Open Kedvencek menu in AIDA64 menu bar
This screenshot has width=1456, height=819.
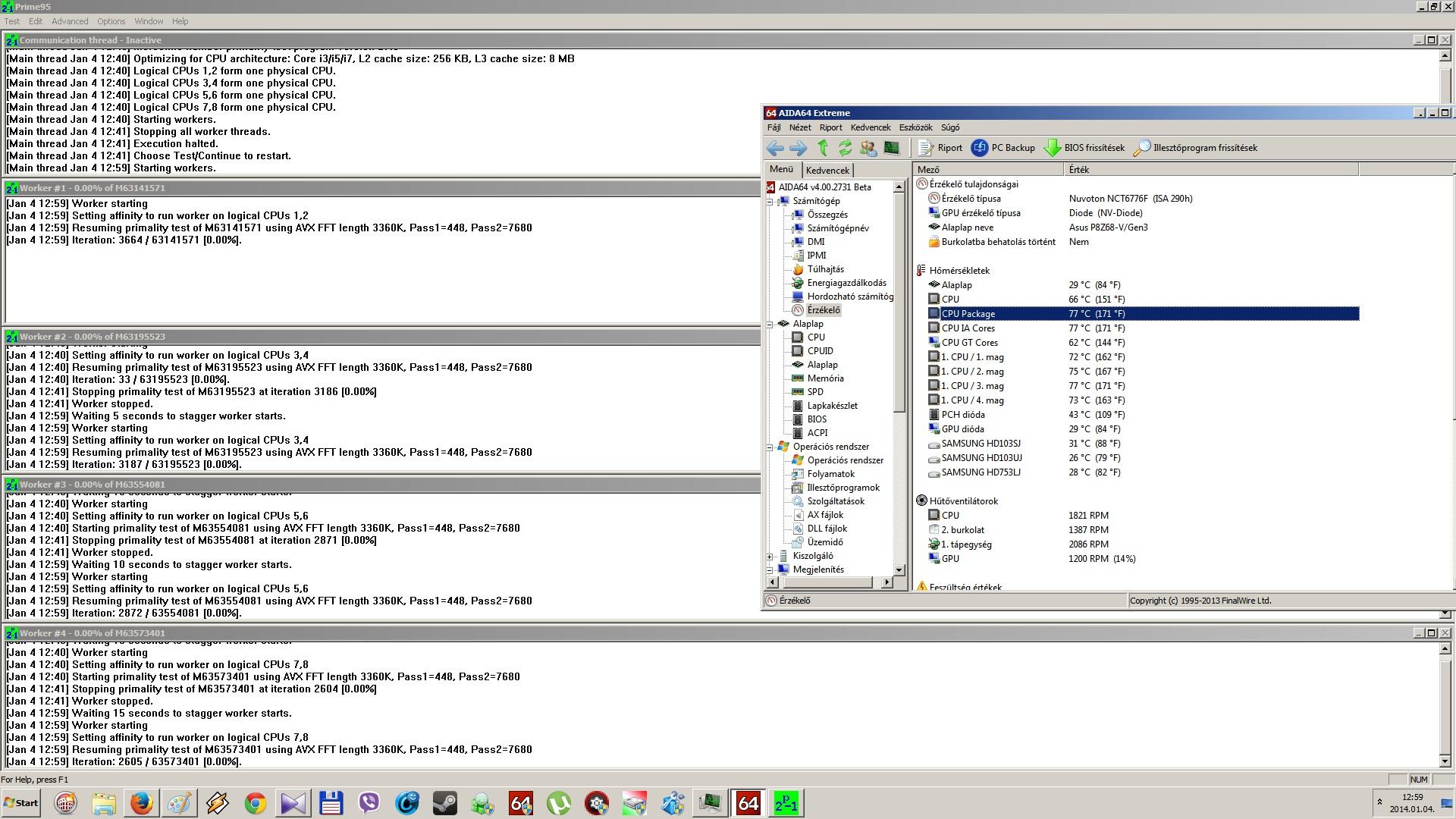point(870,127)
